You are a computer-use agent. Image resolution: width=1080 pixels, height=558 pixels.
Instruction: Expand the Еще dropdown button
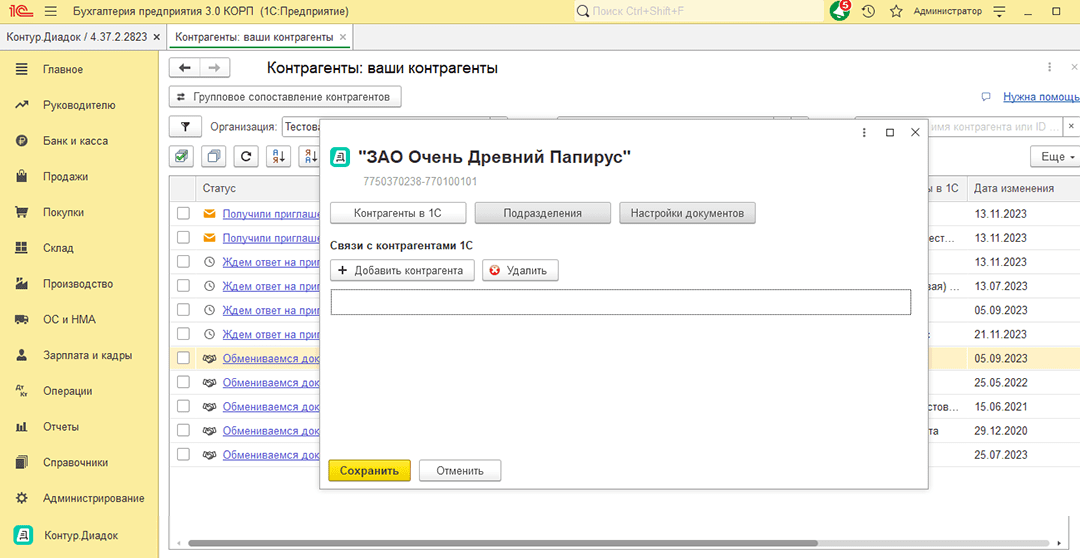pos(1057,157)
